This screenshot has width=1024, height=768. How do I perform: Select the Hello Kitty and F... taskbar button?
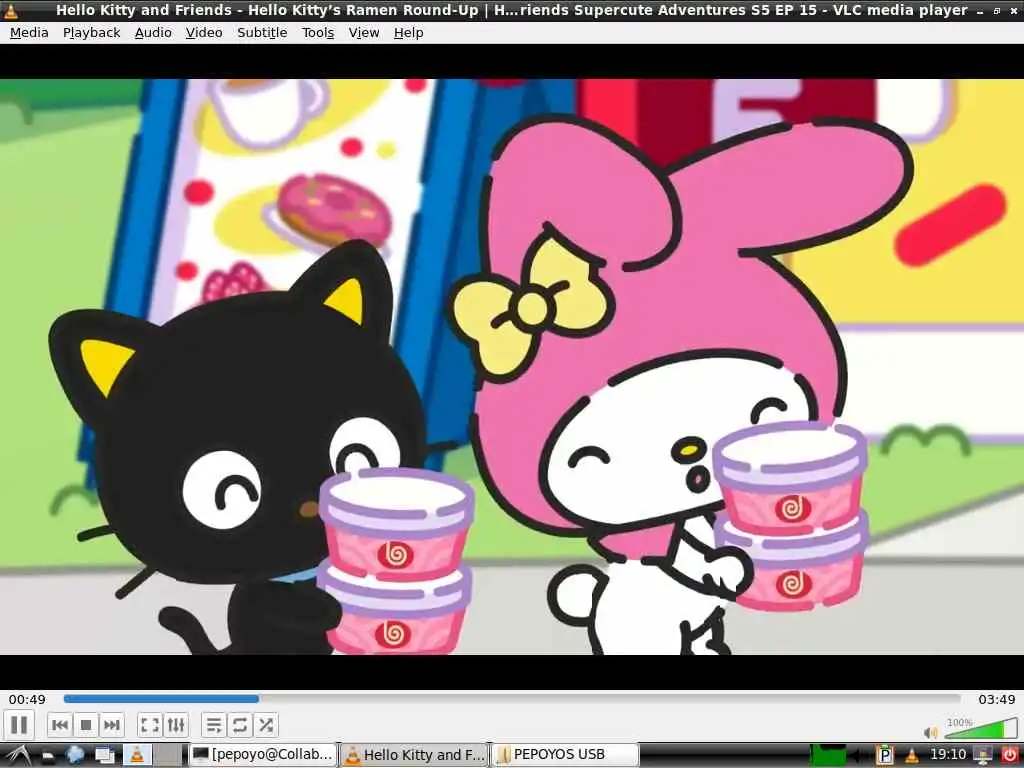(x=415, y=755)
